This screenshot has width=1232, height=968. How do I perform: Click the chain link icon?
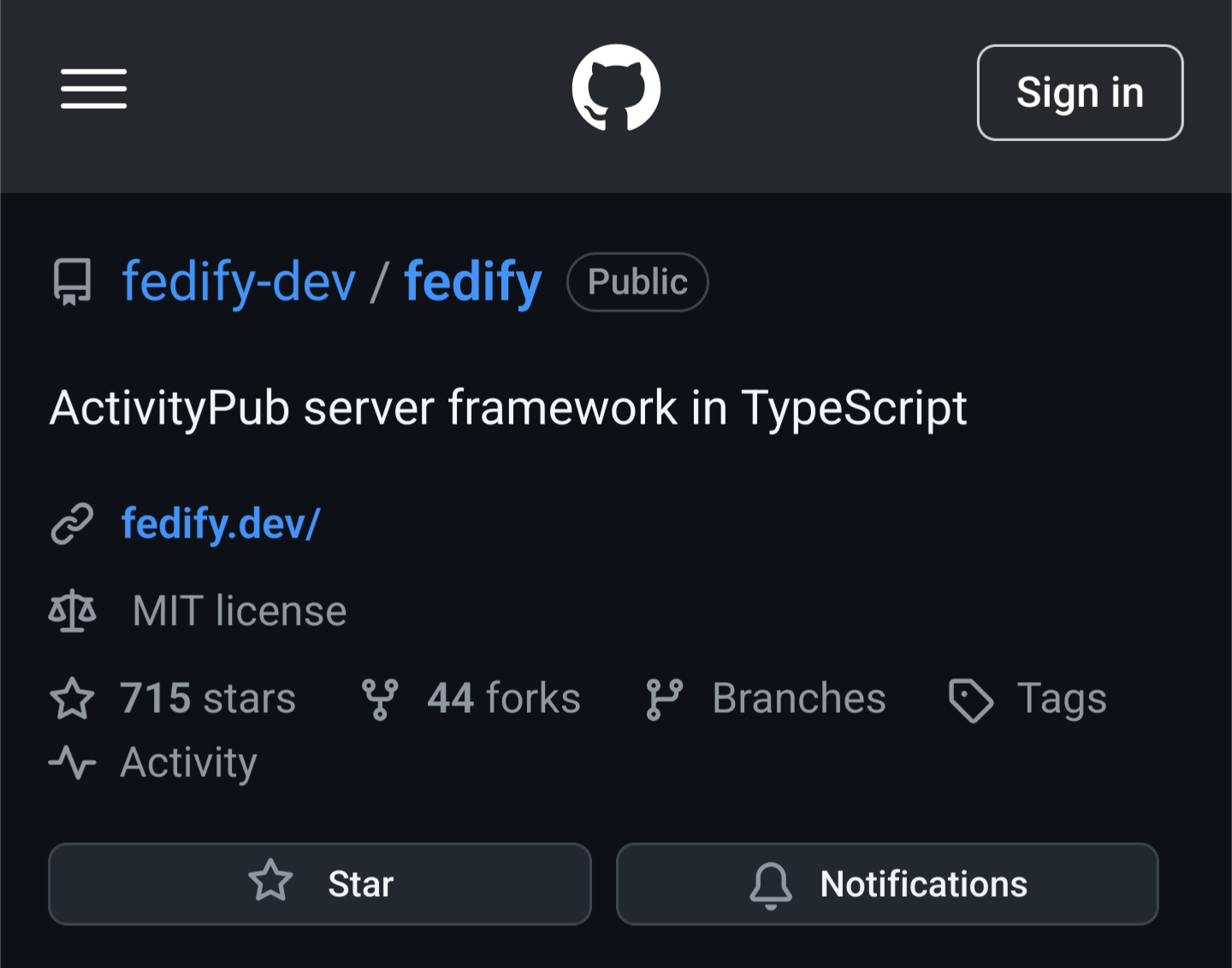[x=72, y=524]
